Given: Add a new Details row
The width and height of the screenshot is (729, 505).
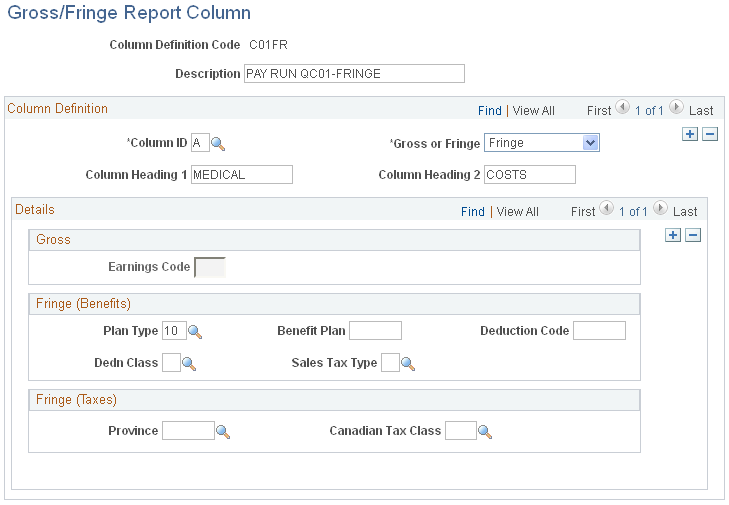Looking at the screenshot, I should click(x=673, y=235).
